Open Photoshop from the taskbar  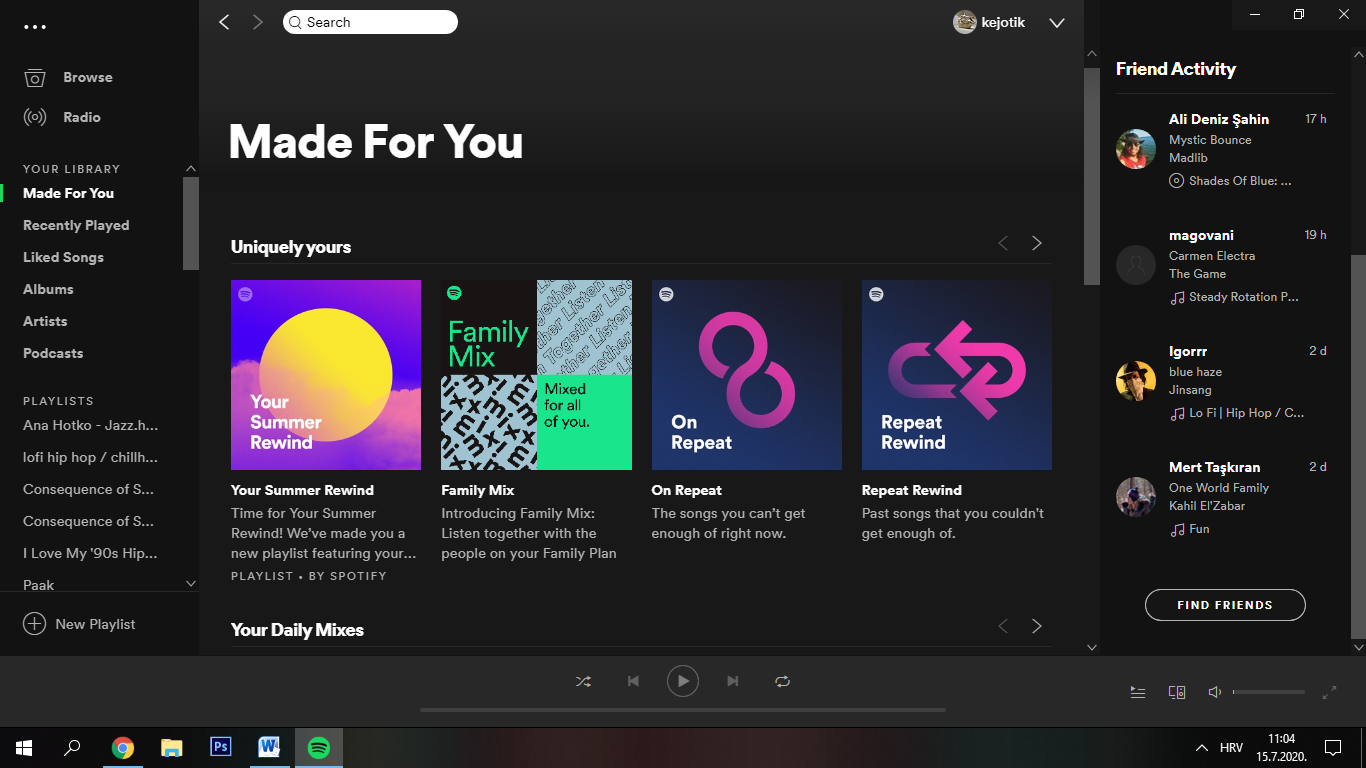coord(221,748)
